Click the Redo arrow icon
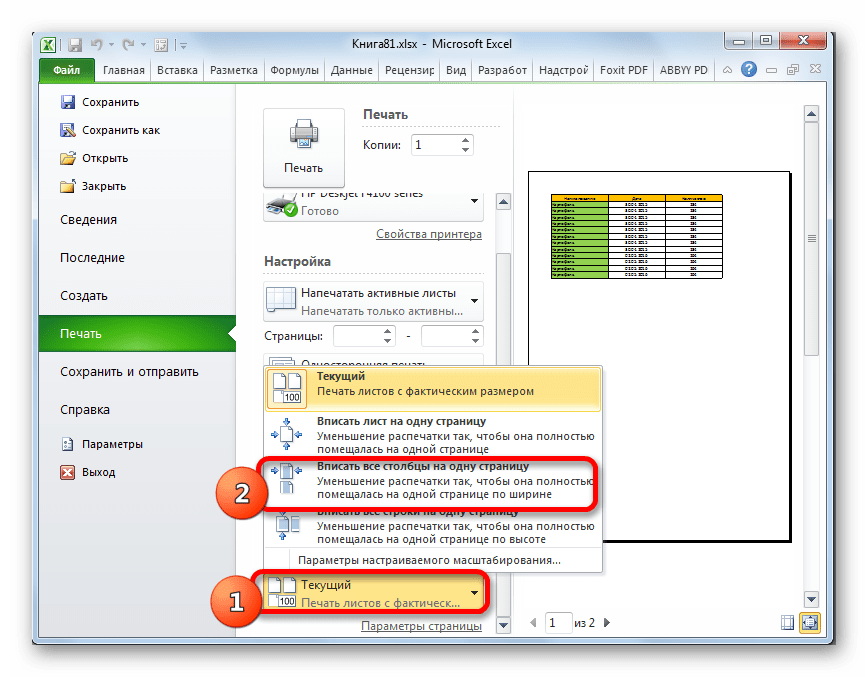868x677 pixels. (128, 44)
